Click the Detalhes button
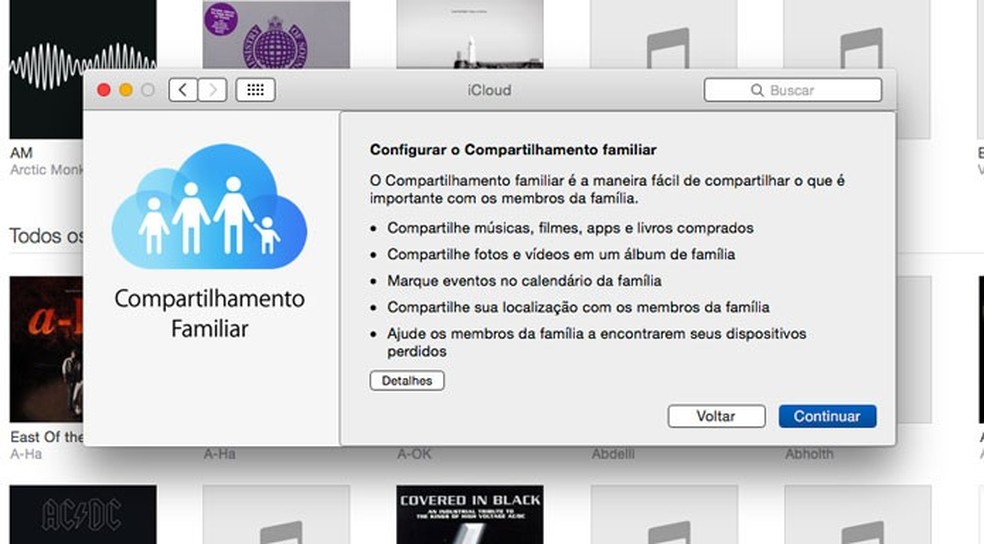This screenshot has height=544, width=984. tap(407, 380)
